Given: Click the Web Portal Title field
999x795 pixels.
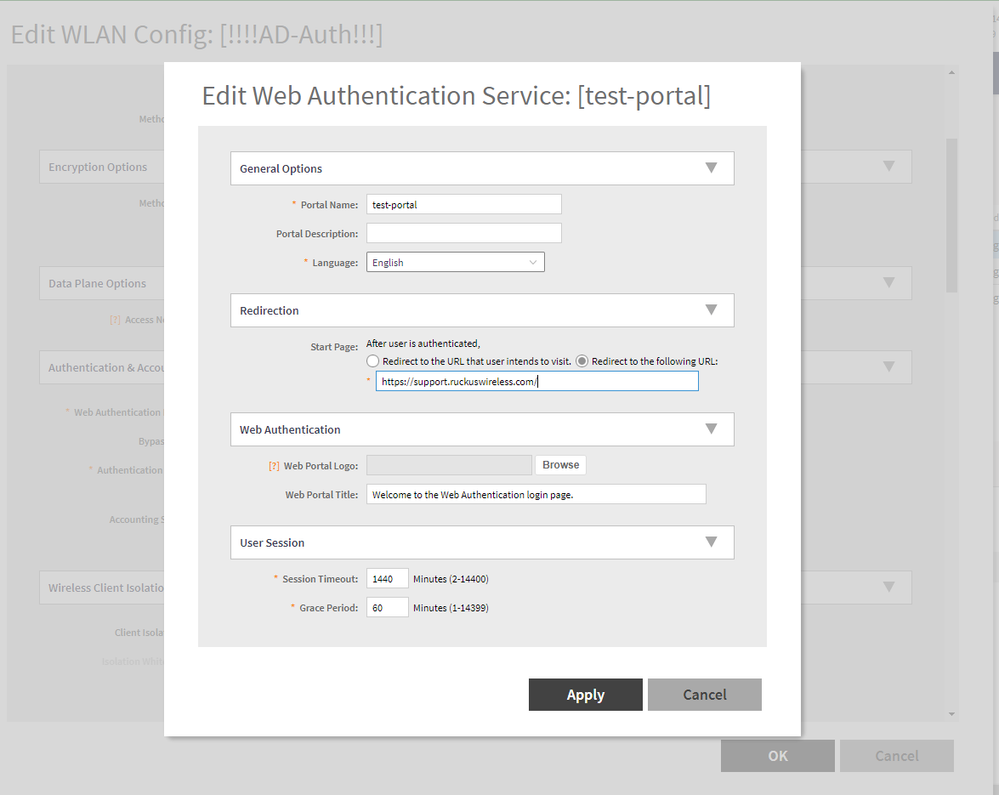Looking at the screenshot, I should 536,494.
